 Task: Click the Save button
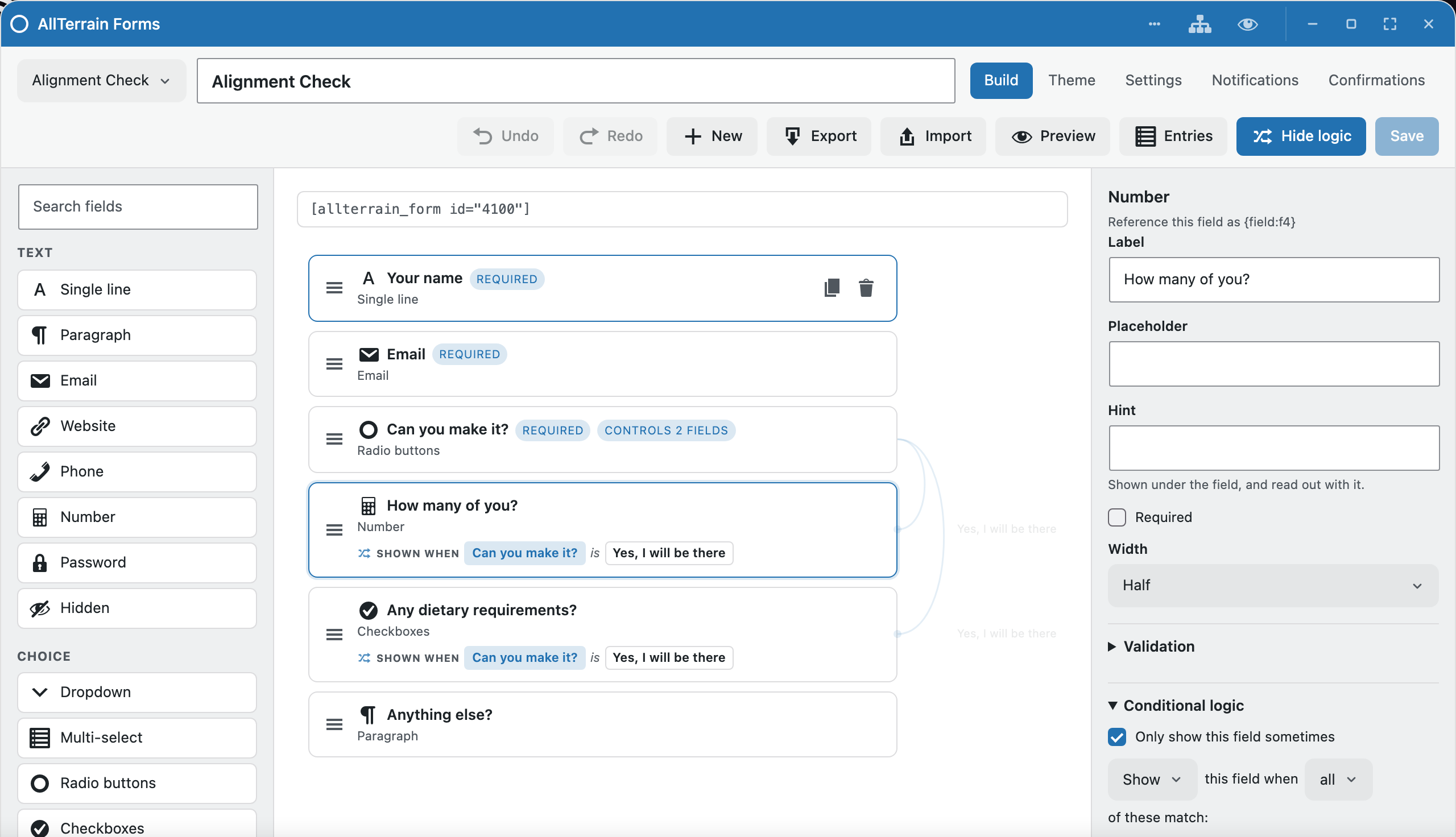click(1407, 136)
